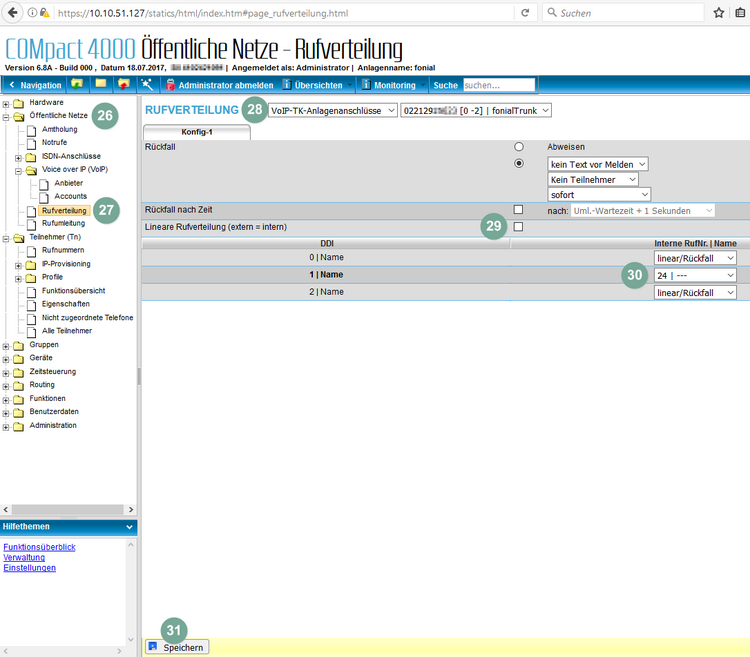
Task: Click the Notrufe page icon
Action: (x=32, y=143)
